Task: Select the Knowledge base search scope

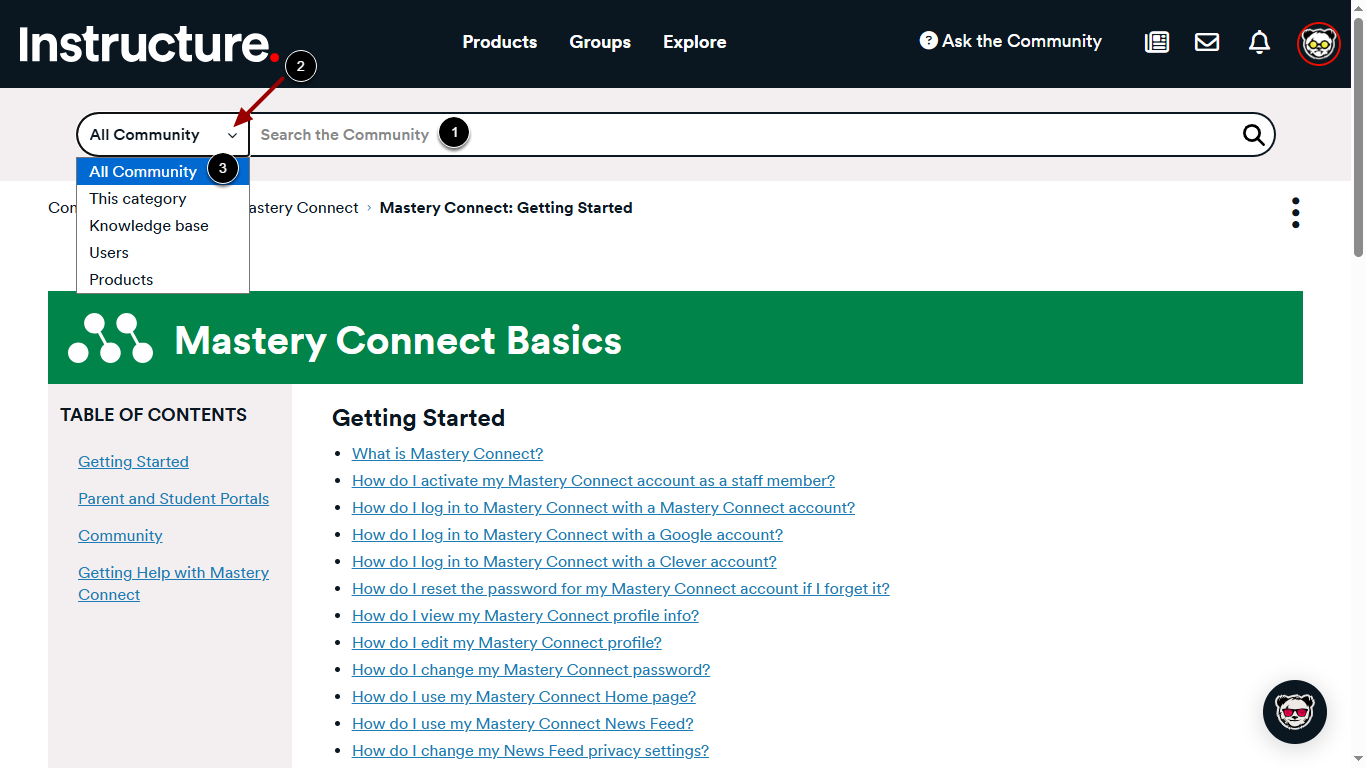Action: coord(148,225)
